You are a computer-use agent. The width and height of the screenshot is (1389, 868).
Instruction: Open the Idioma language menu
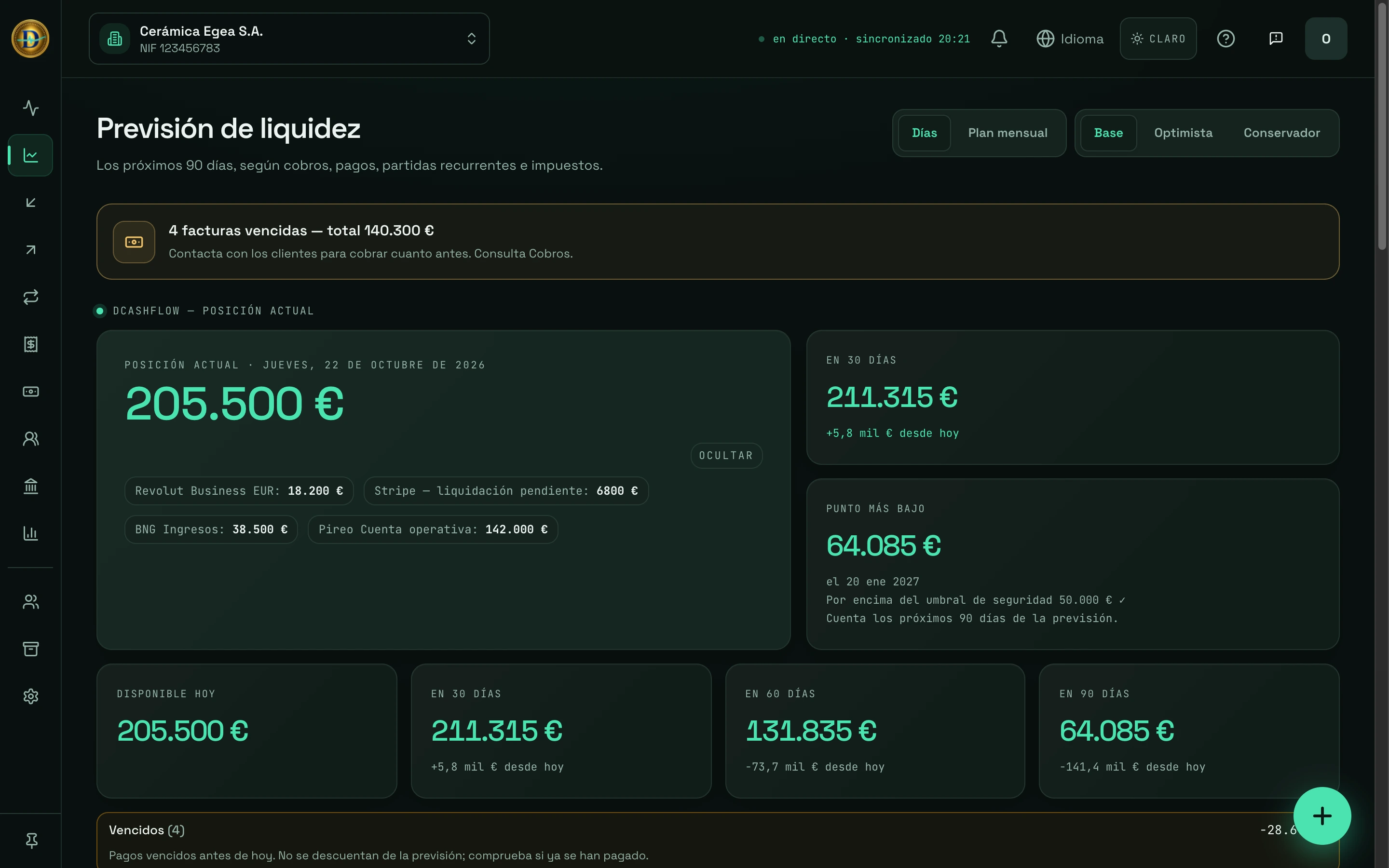1070,39
